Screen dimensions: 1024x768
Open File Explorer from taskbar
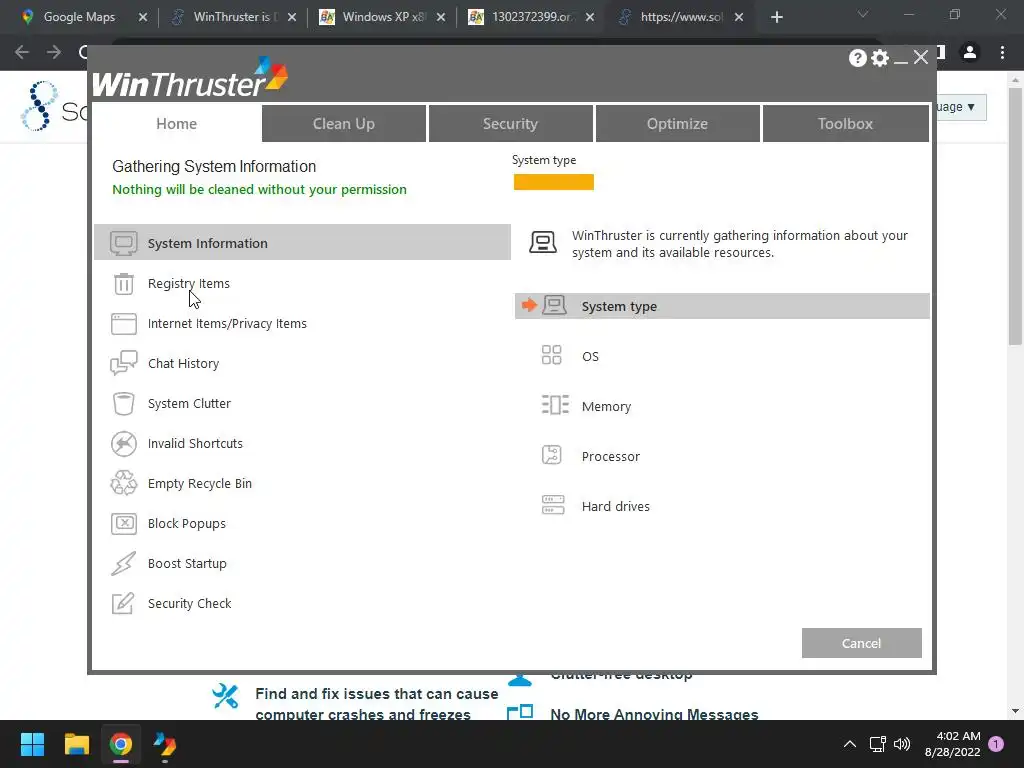[x=76, y=744]
